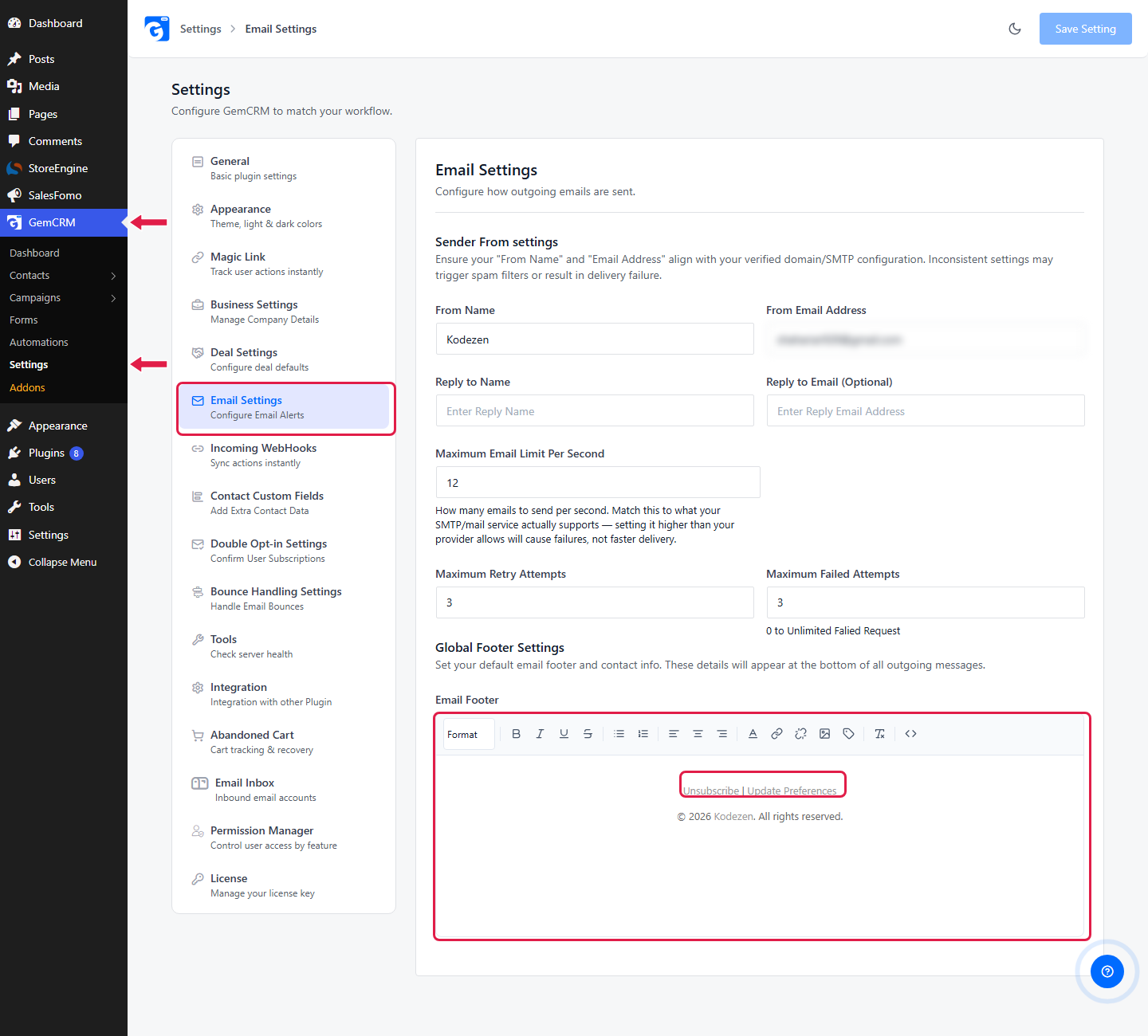Expand the Campaigns submenu
This screenshot has width=1148, height=1036.
click(113, 298)
